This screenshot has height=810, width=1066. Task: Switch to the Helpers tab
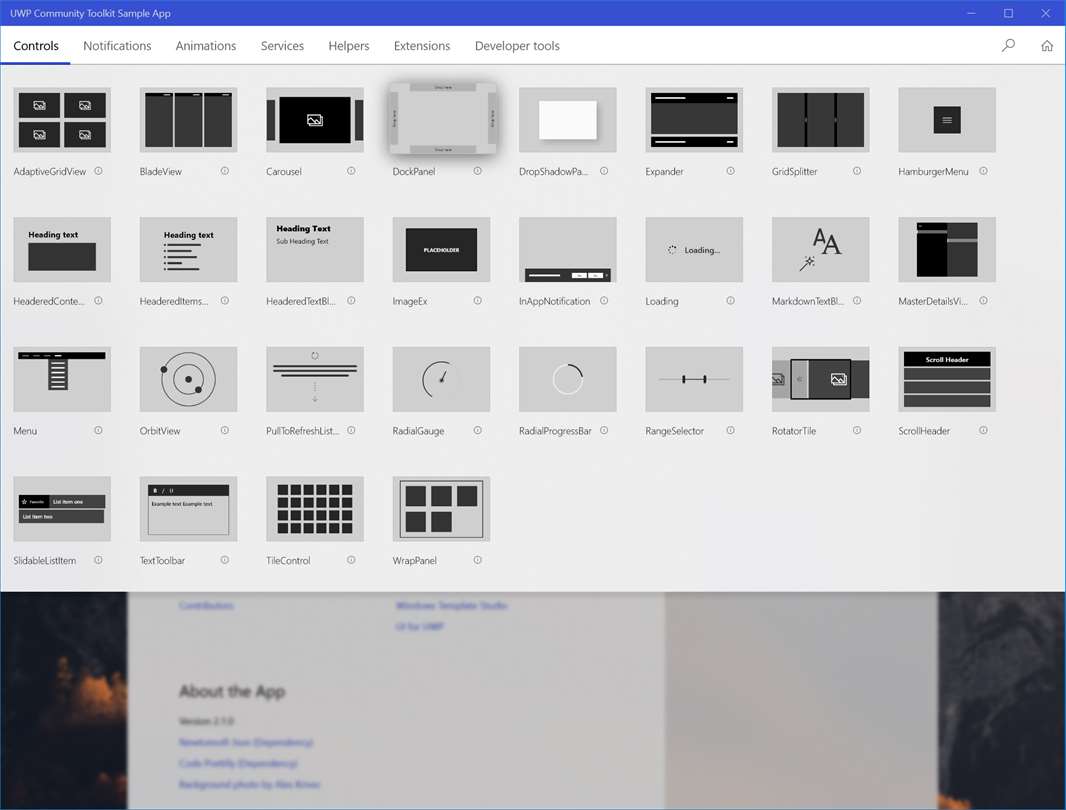[349, 46]
